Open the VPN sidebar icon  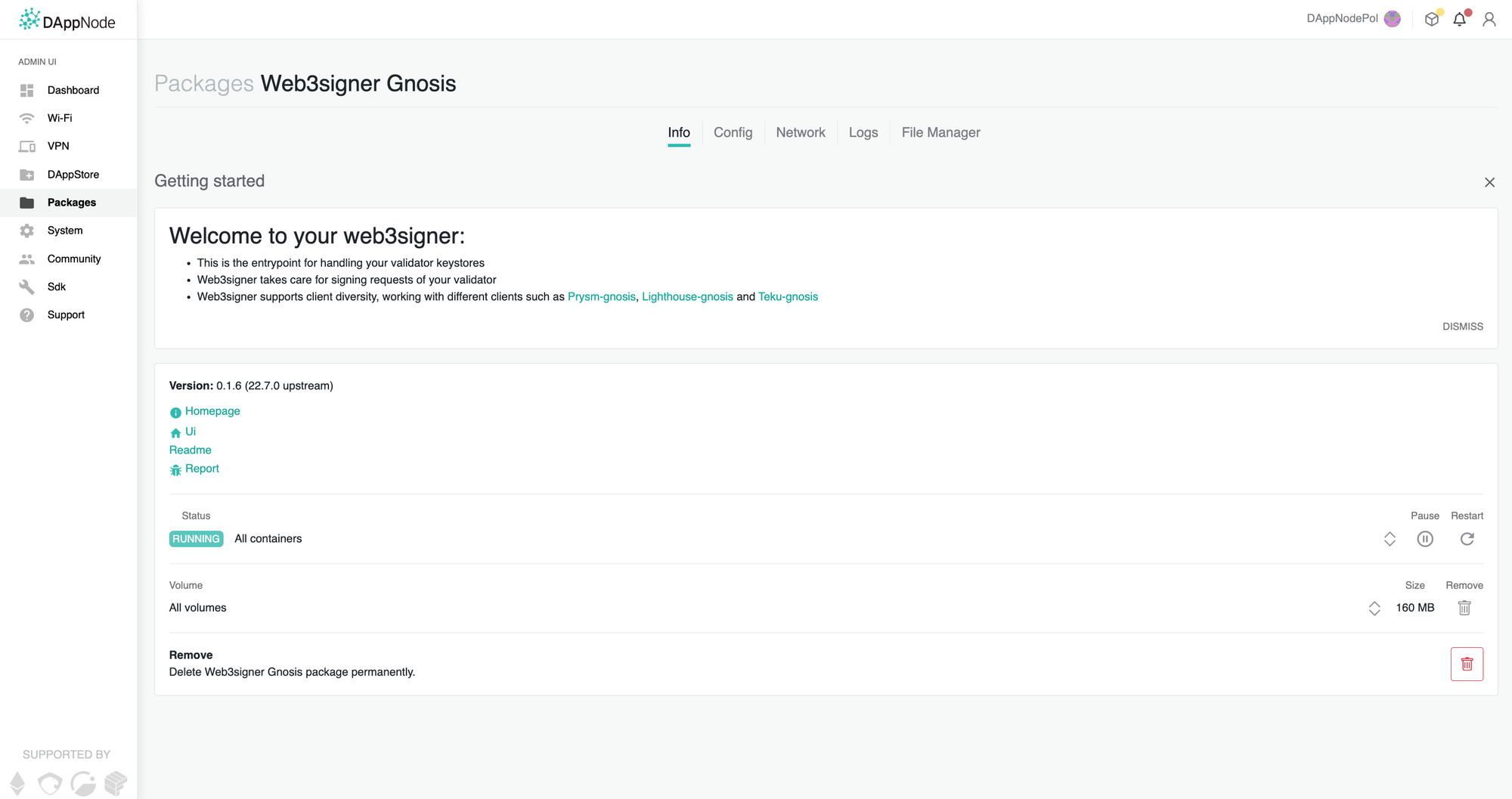pyautogui.click(x=26, y=146)
